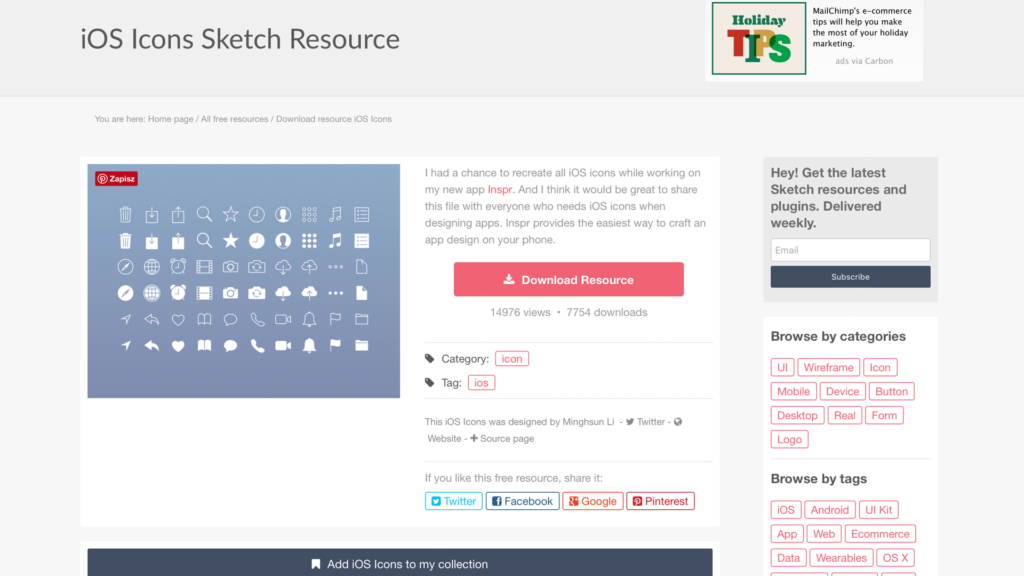1024x576 pixels.
Task: Share via the Facebook button
Action: (522, 501)
